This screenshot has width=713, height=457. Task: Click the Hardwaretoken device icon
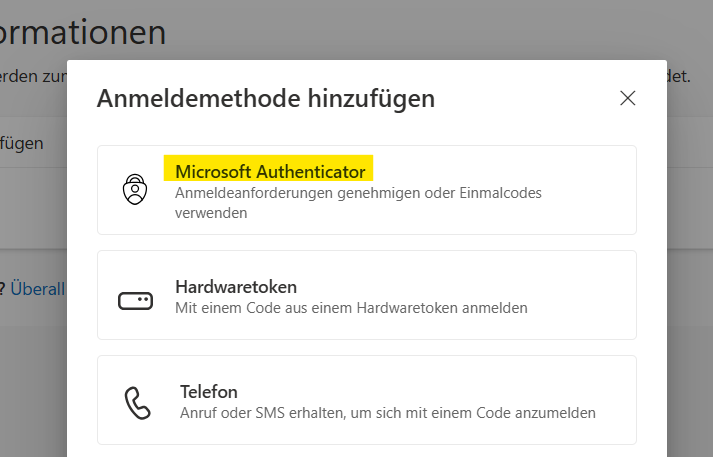click(x=135, y=300)
